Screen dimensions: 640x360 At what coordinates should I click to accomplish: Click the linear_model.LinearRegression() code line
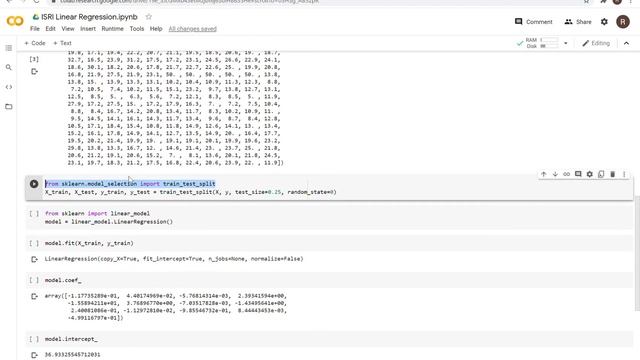coord(109,222)
